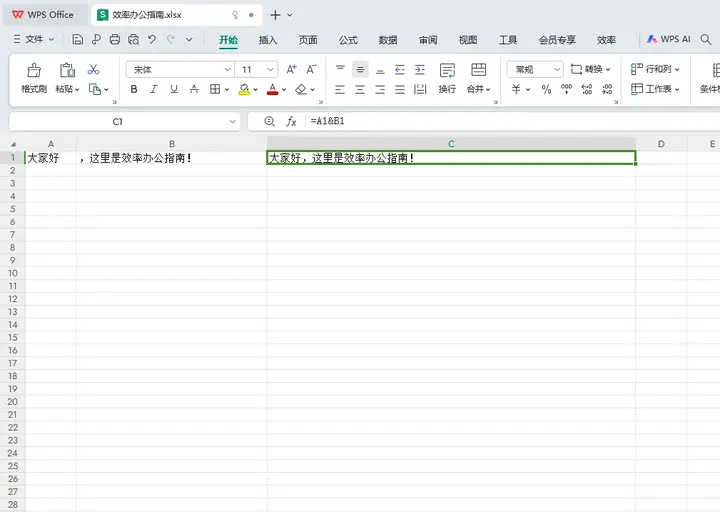Align text to top
Image resolution: width=720 pixels, height=512 pixels.
[x=340, y=69]
